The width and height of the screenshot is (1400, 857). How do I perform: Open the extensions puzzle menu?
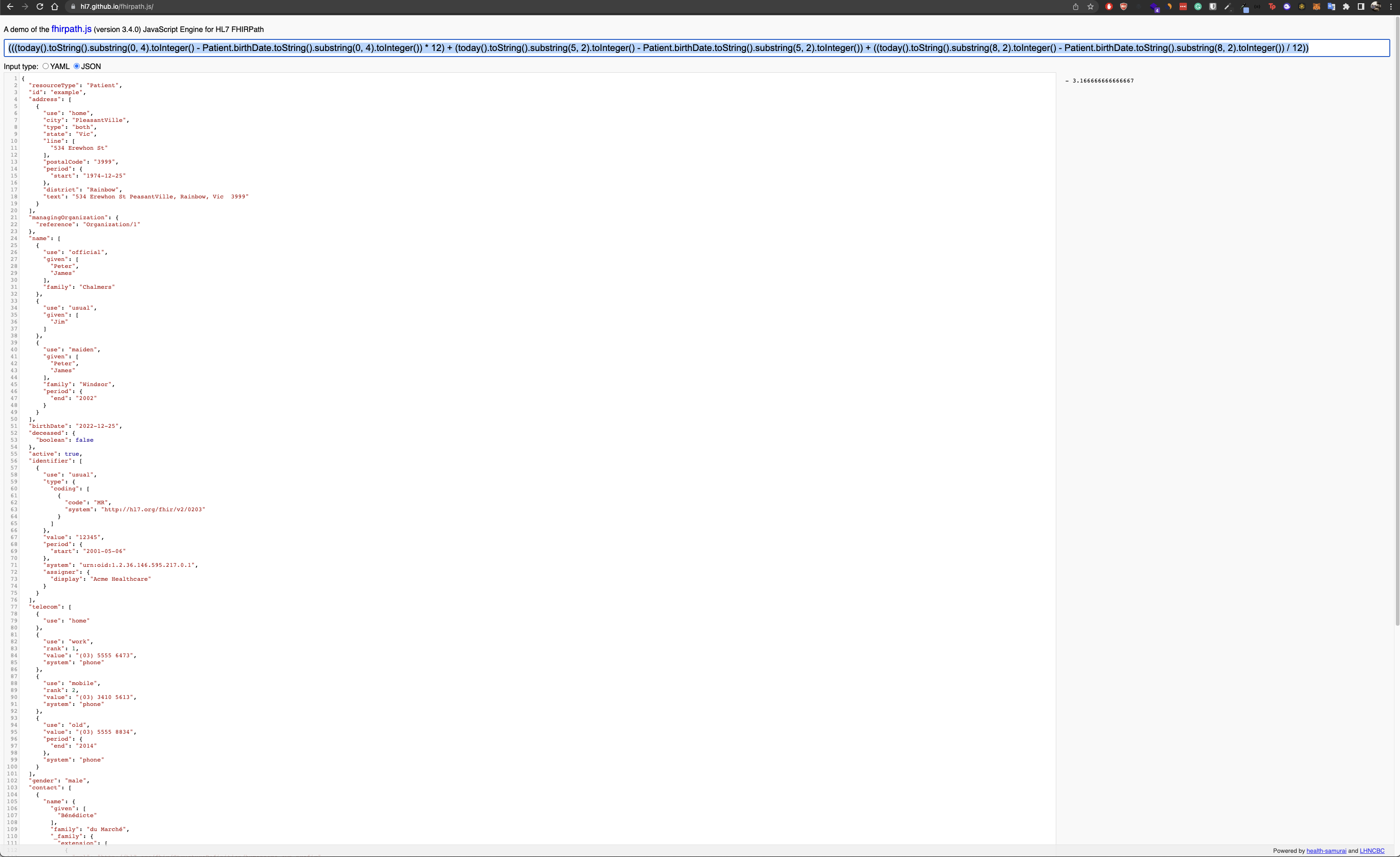(1346, 7)
